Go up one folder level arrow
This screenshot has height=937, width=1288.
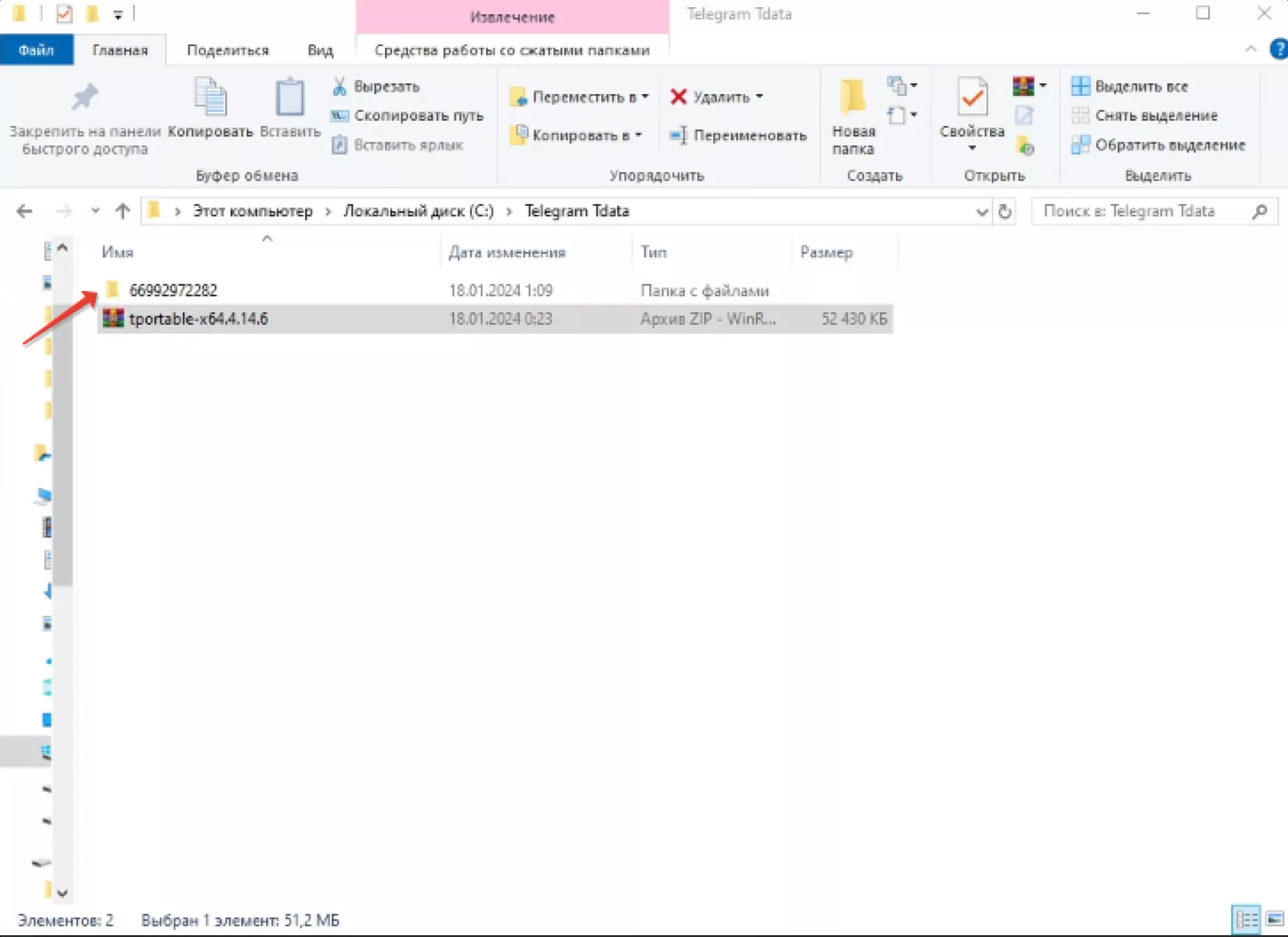[123, 211]
